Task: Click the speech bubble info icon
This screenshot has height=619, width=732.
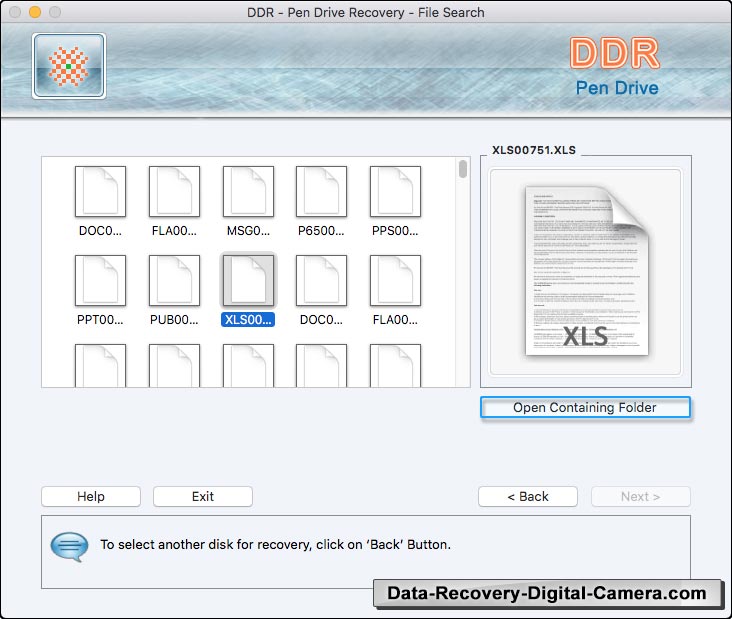Action: click(69, 546)
